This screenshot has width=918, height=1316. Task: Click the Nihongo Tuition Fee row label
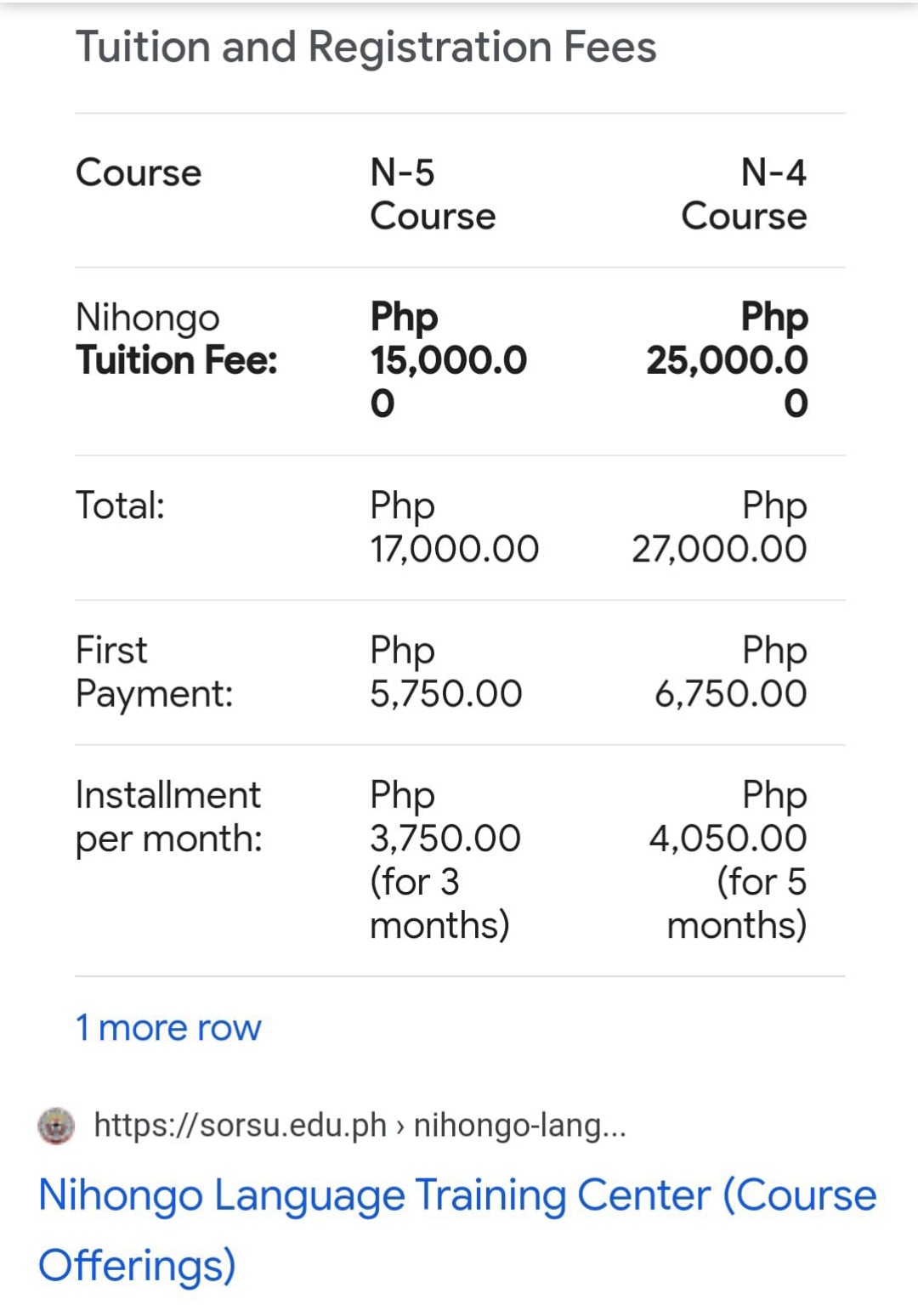click(177, 339)
